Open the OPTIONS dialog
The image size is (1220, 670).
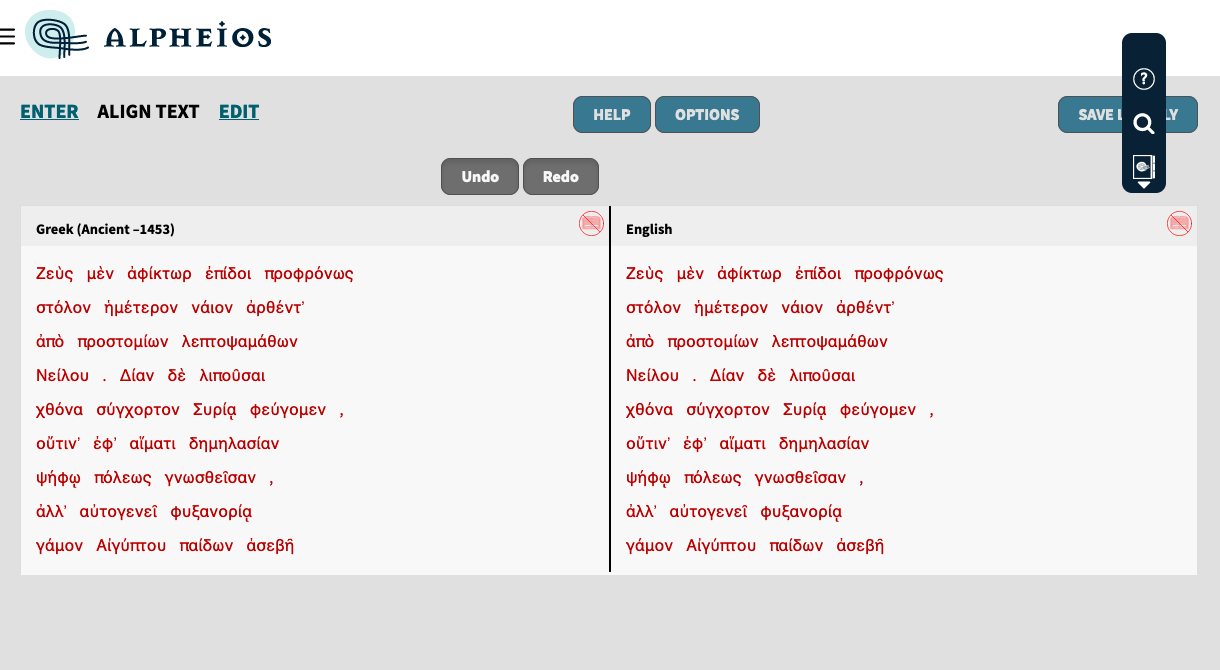(x=707, y=114)
